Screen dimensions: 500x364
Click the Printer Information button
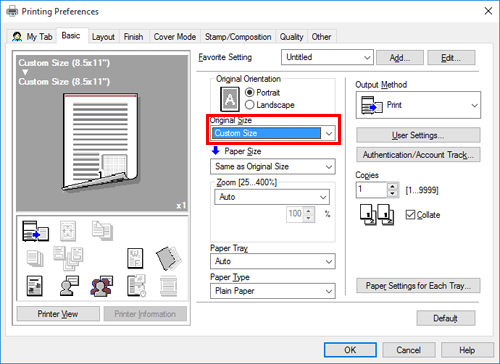(x=145, y=314)
